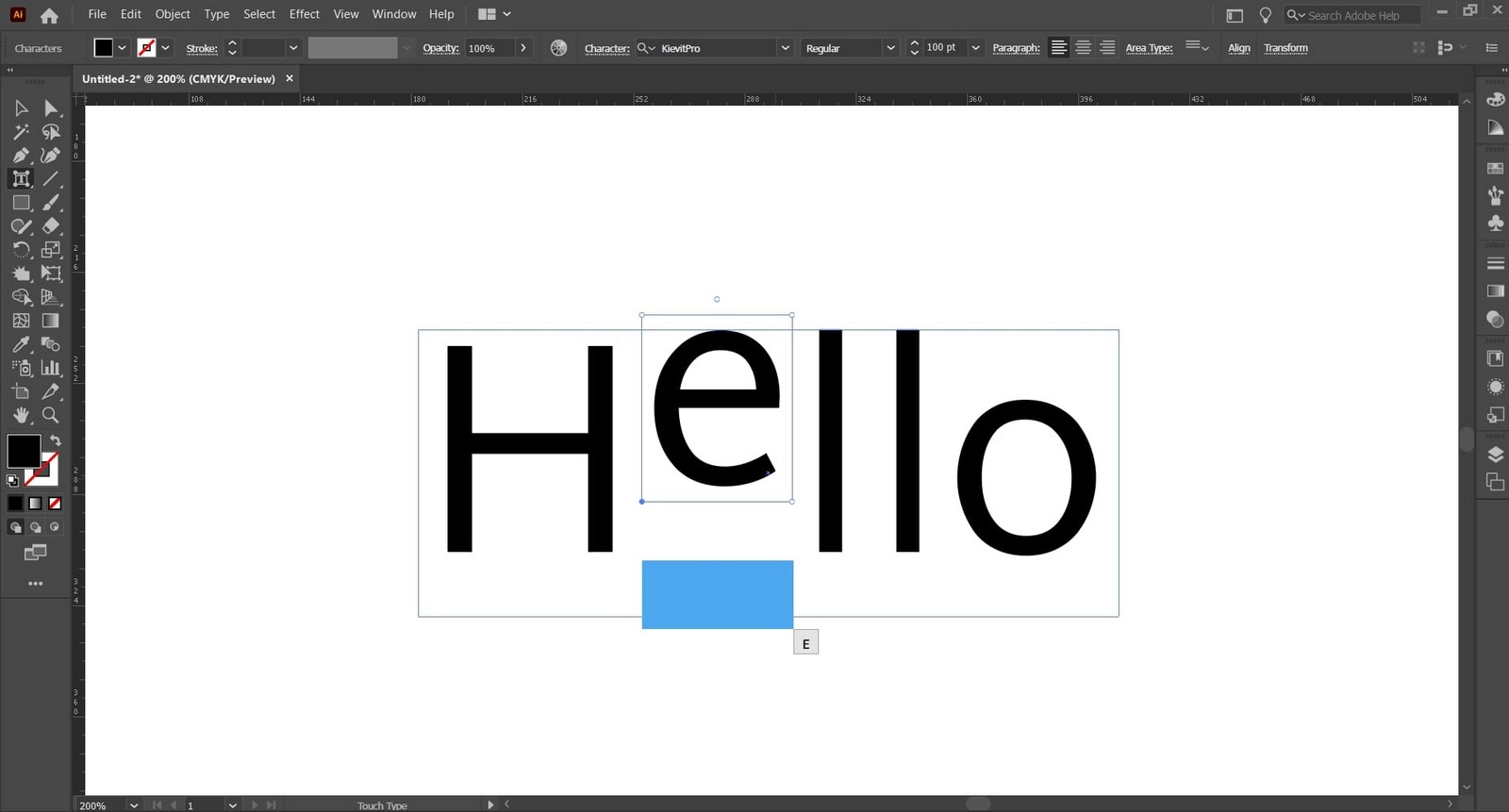This screenshot has height=812, width=1509.
Task: Go to Illustrator Home screen
Action: pyautogui.click(x=49, y=15)
